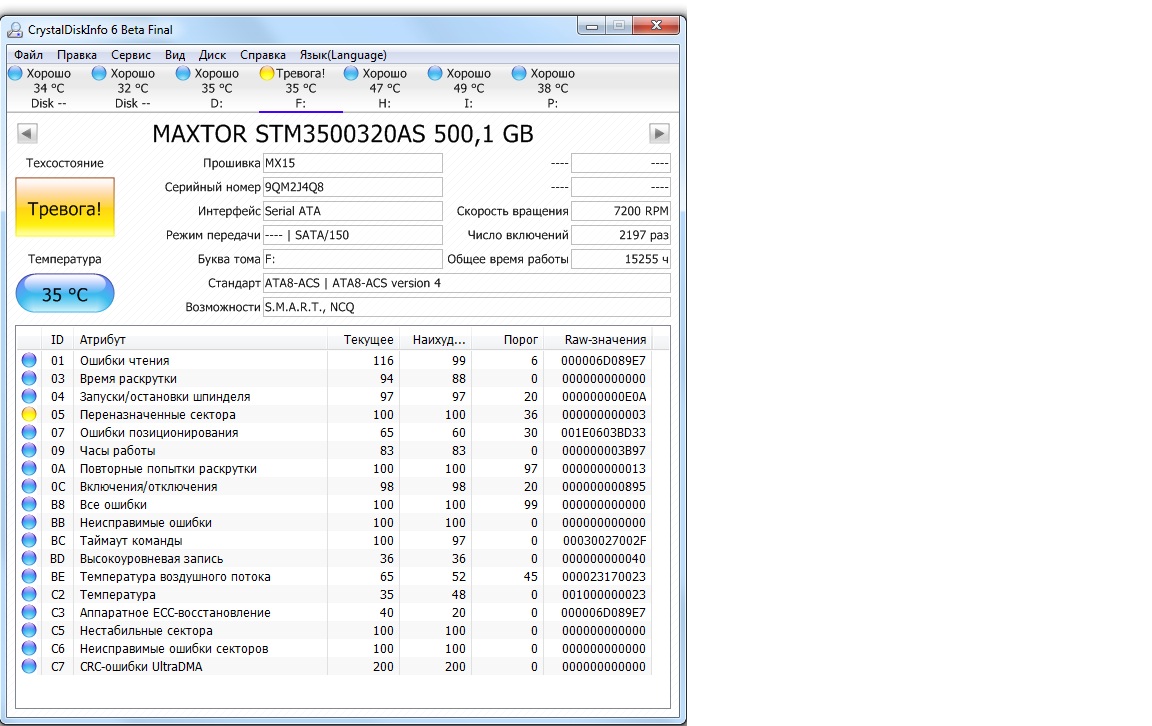Click raw value 00030027002F
Viewport: 1152px width, 726px height.
coord(605,541)
